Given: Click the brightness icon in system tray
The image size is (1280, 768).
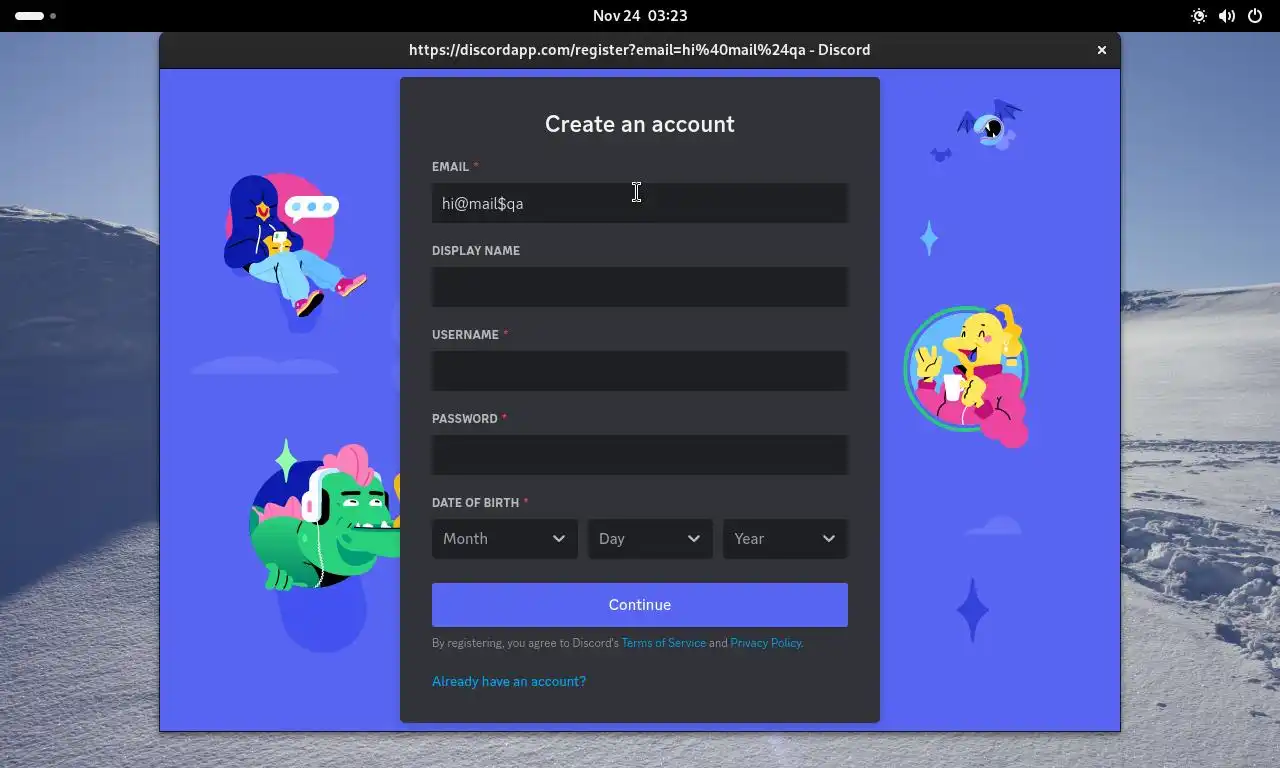Looking at the screenshot, I should pyautogui.click(x=1199, y=16).
